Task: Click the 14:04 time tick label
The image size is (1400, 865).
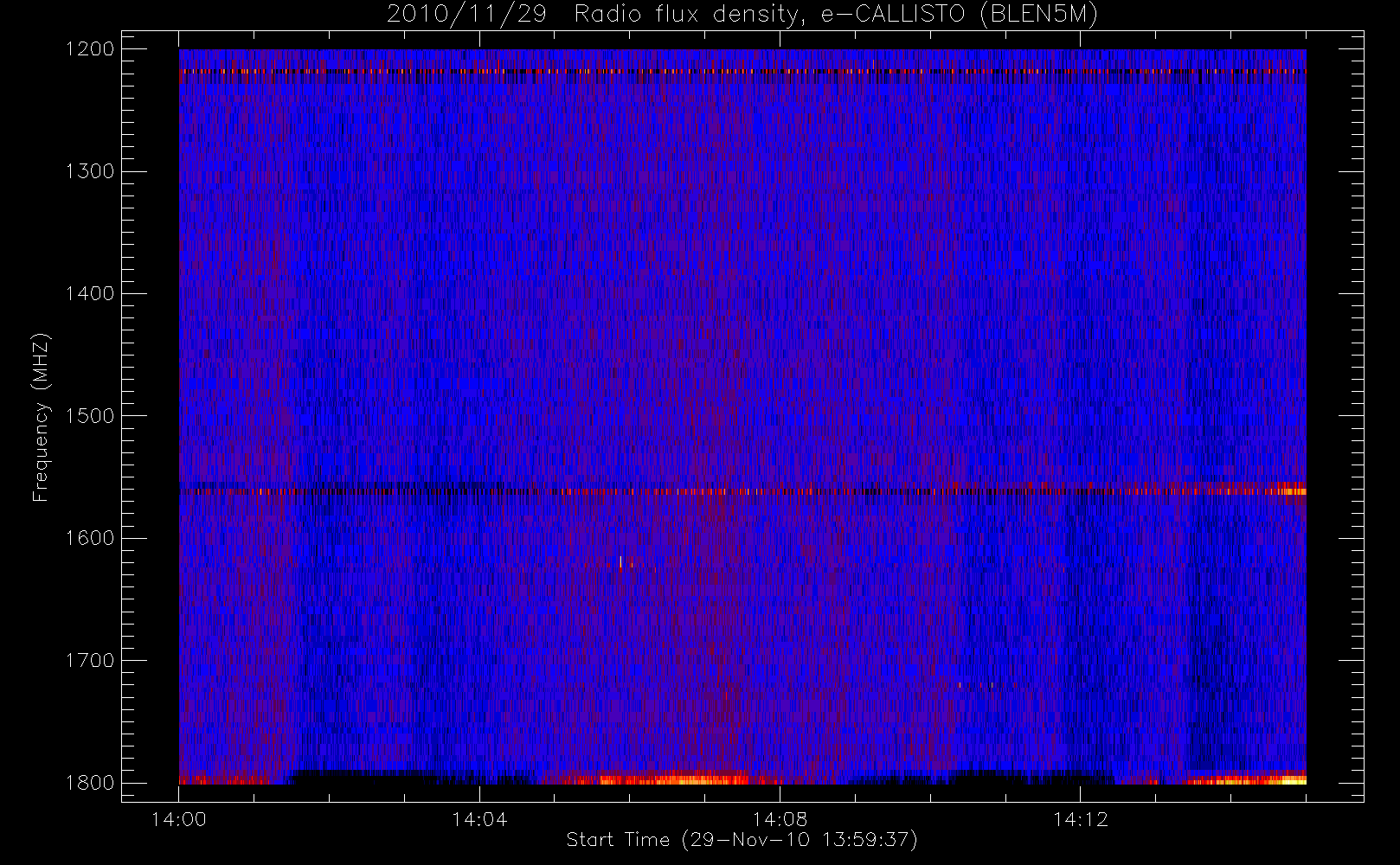Action: pyautogui.click(x=479, y=819)
